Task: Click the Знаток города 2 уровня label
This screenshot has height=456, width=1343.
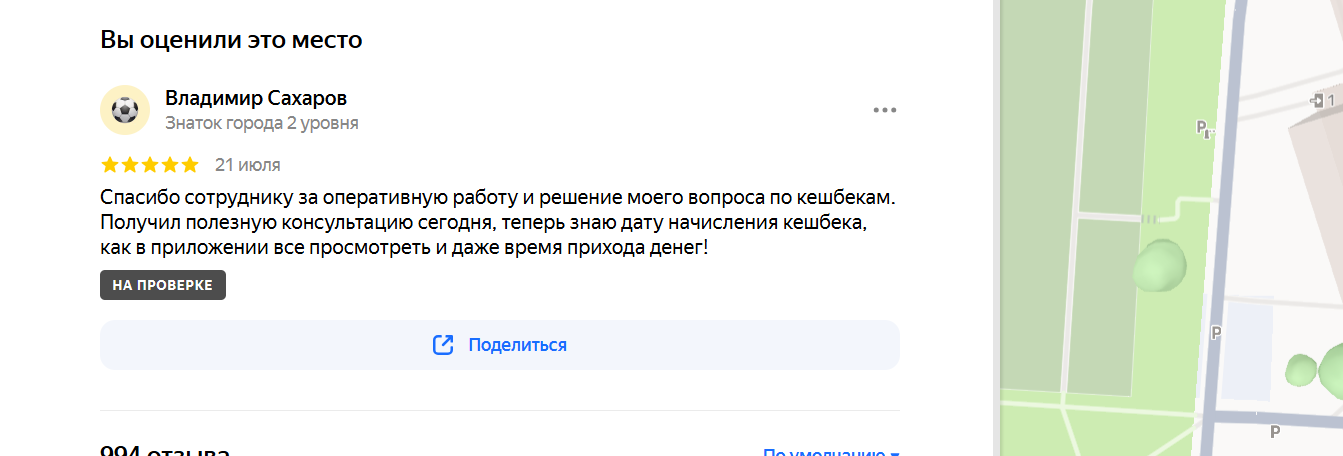Action: click(x=262, y=123)
